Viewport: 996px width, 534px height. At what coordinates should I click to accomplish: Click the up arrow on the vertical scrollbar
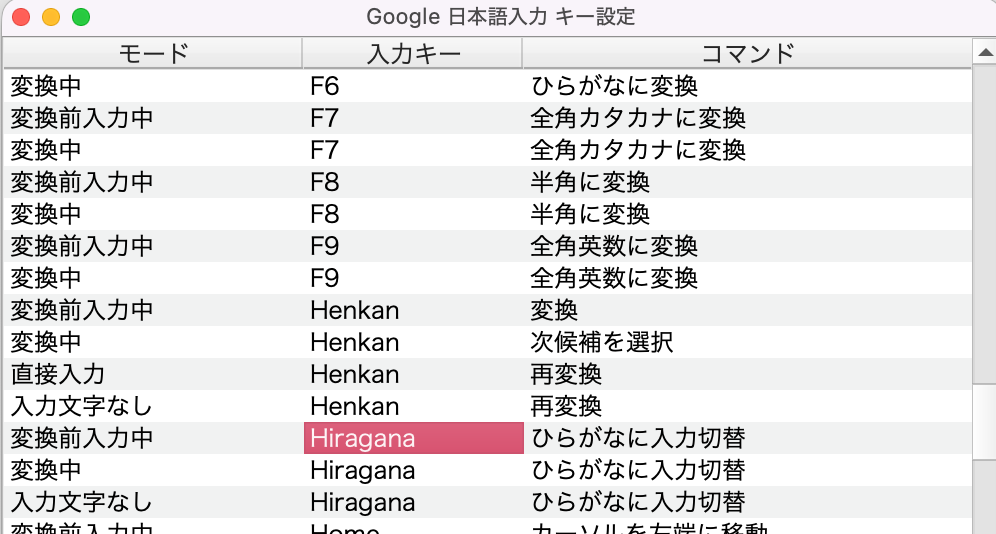(983, 52)
